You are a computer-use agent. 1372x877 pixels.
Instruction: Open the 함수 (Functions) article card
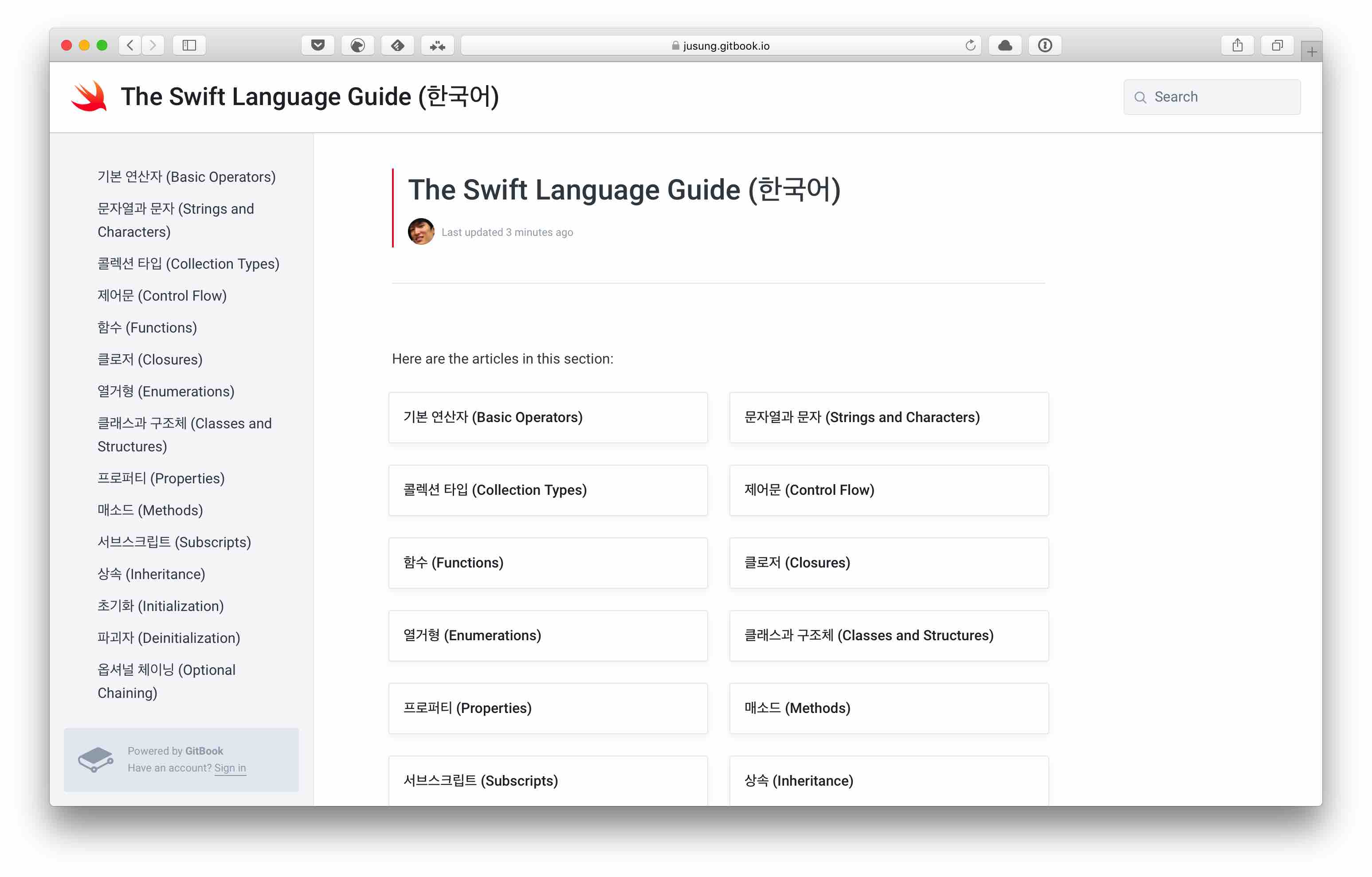547,563
